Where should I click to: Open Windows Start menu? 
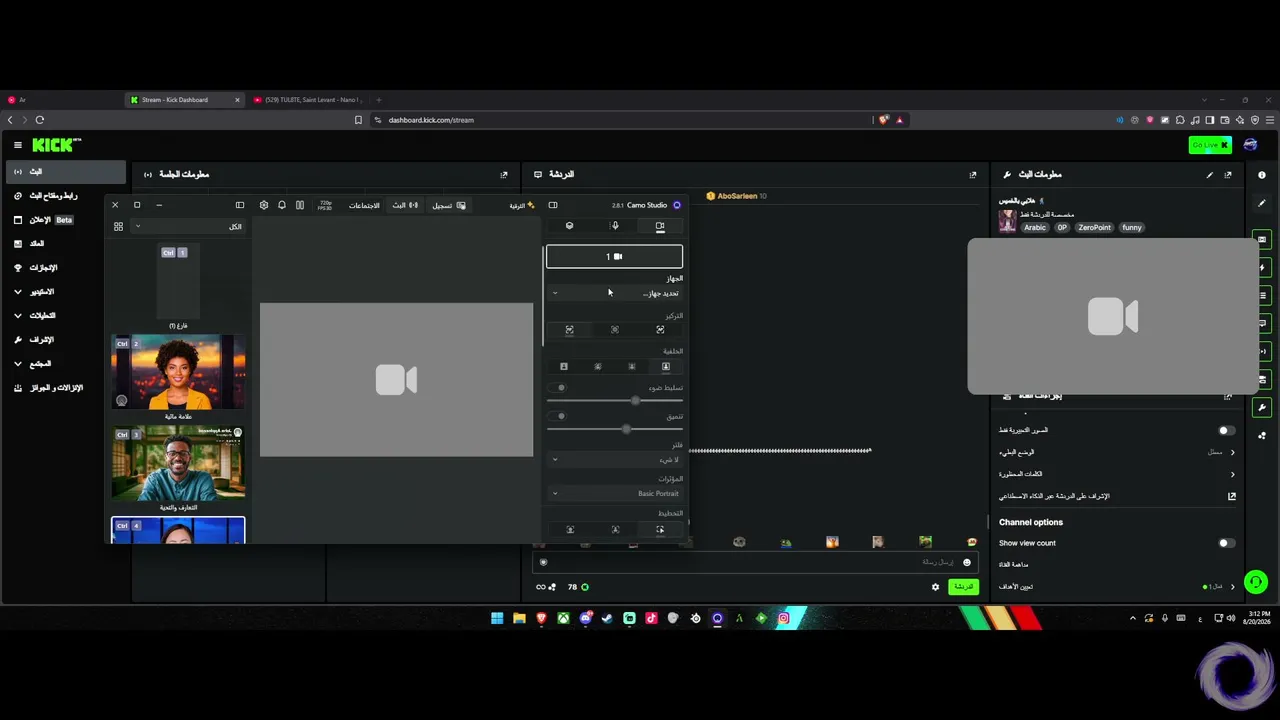coord(497,618)
